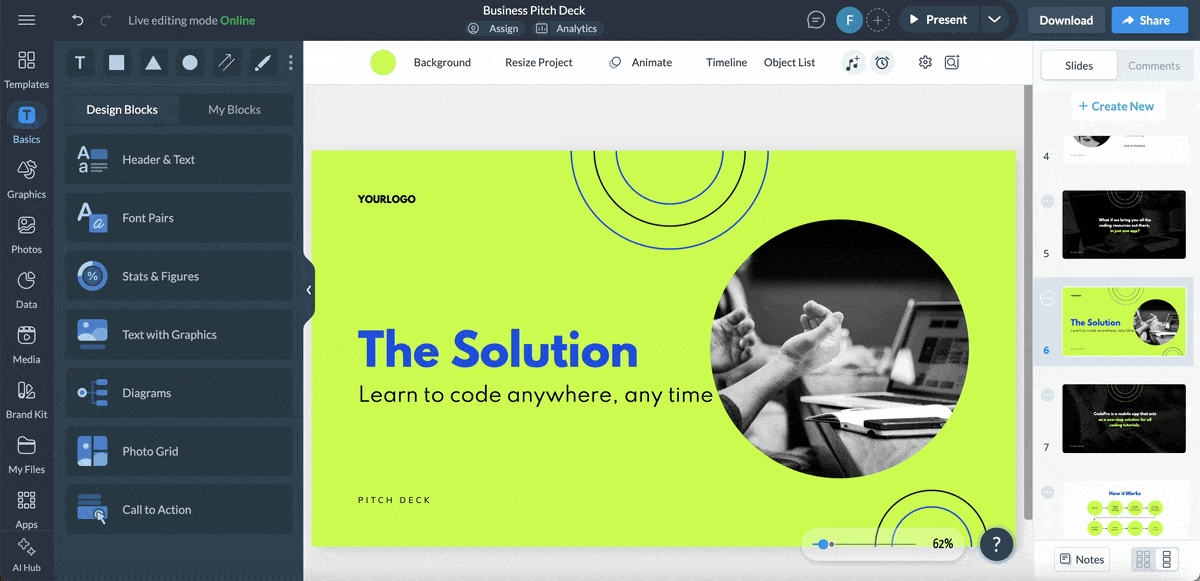1200x581 pixels.
Task: Switch to My Blocks tab
Action: point(234,110)
